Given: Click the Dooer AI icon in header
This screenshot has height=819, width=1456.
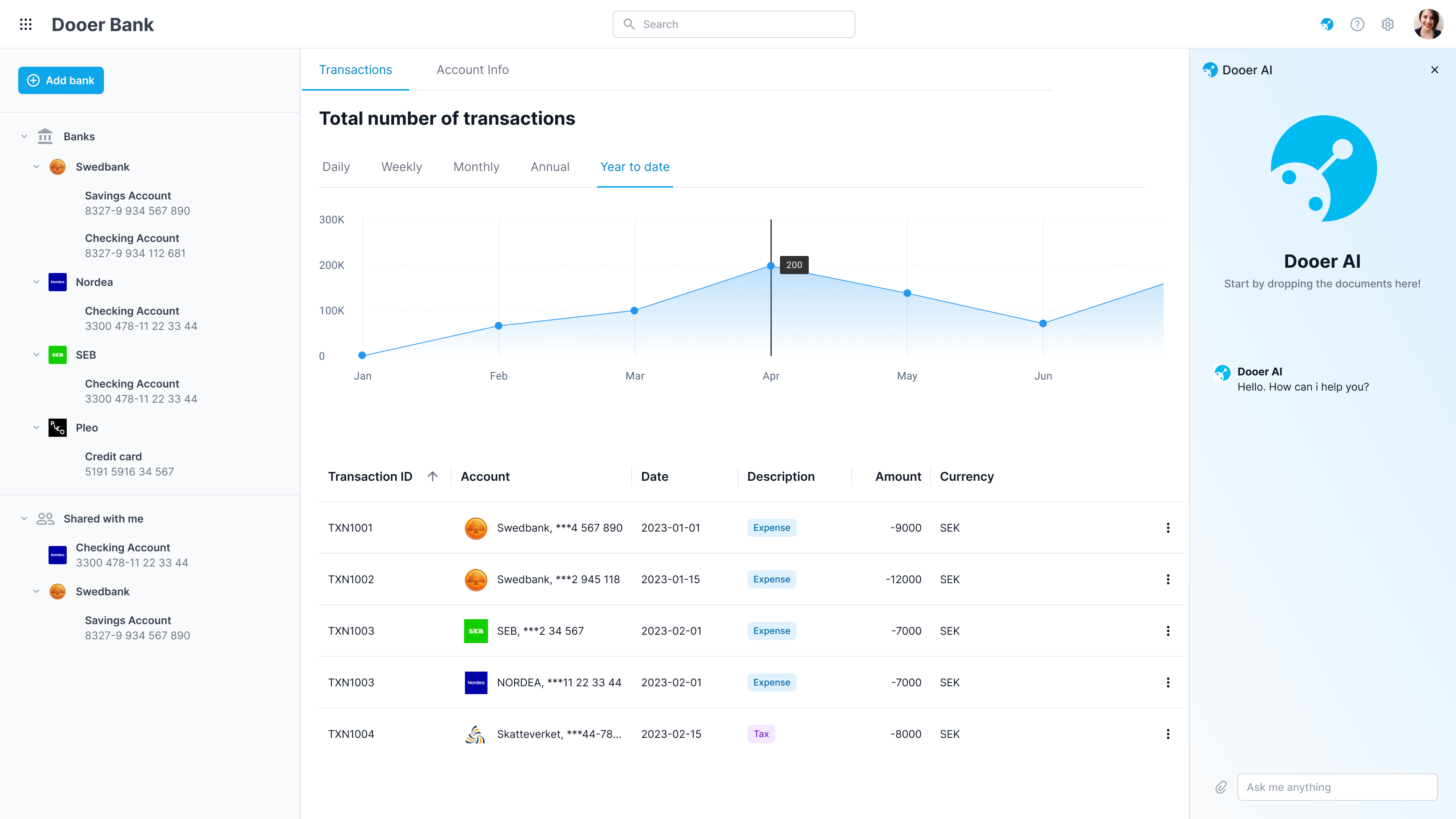Looking at the screenshot, I should tap(1327, 24).
